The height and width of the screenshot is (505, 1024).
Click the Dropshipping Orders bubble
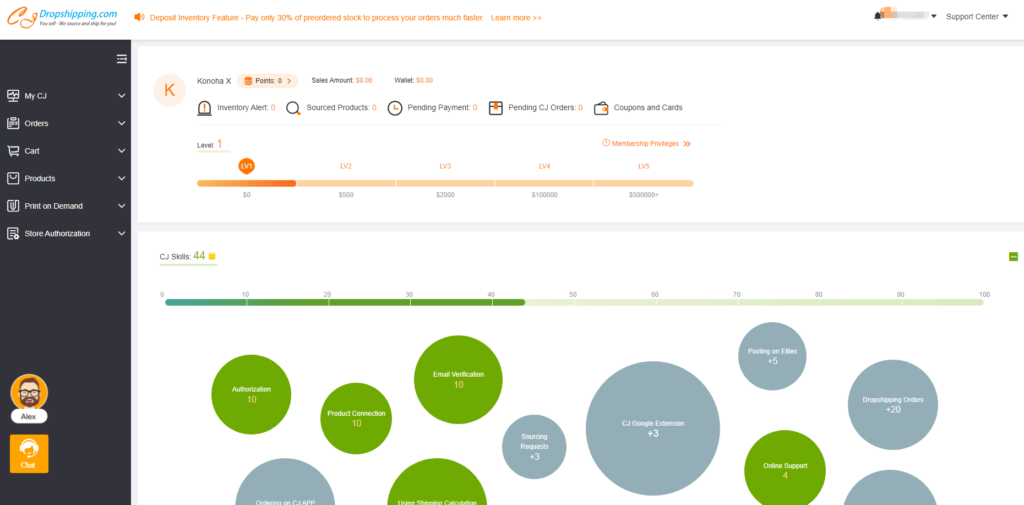(x=893, y=404)
